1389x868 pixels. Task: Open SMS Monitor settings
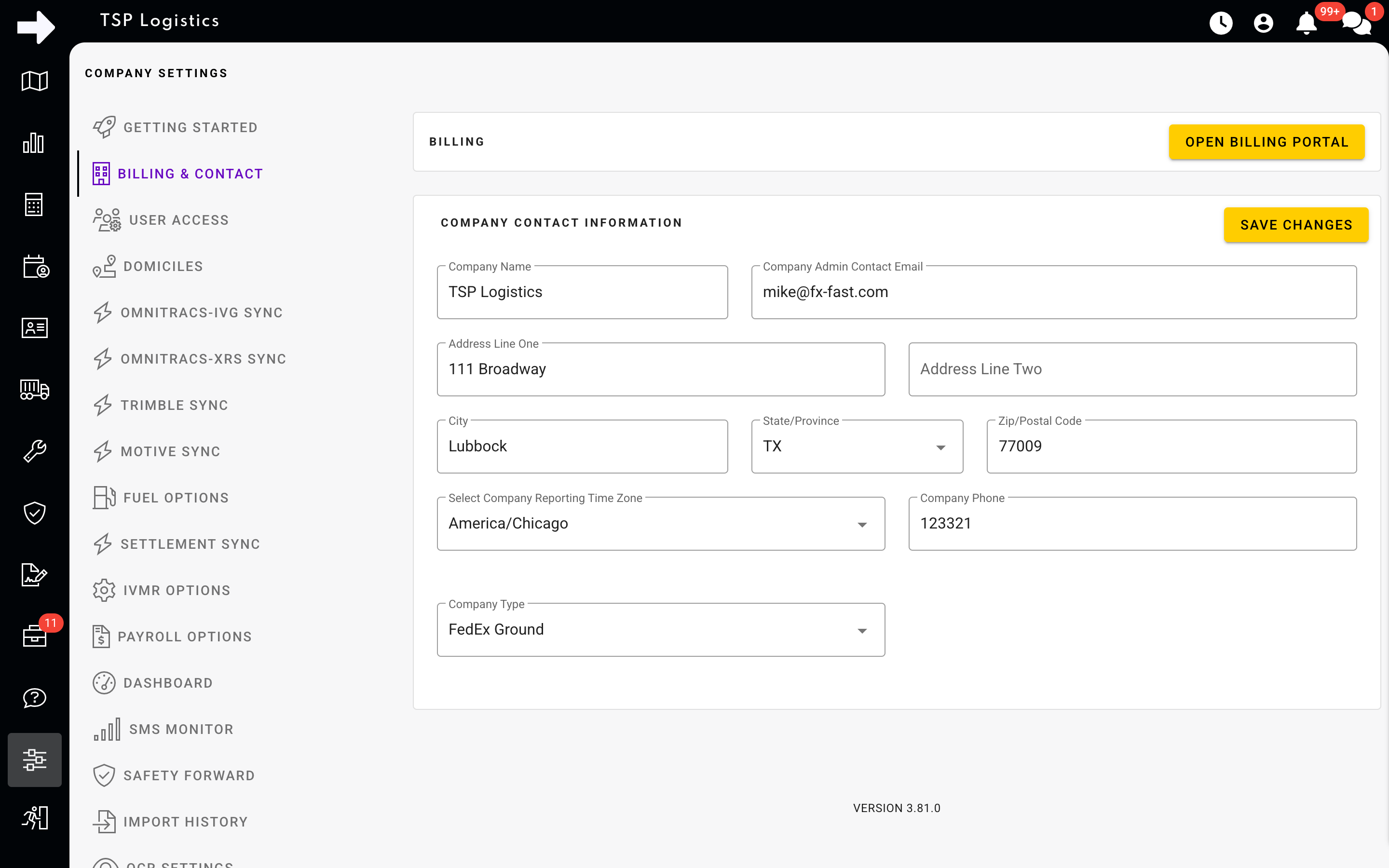tap(181, 729)
